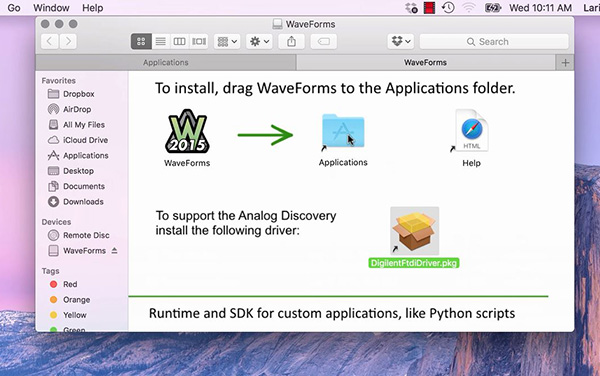Click in the Finder Search field
Viewport: 600px width, 376px height.
[x=494, y=41]
